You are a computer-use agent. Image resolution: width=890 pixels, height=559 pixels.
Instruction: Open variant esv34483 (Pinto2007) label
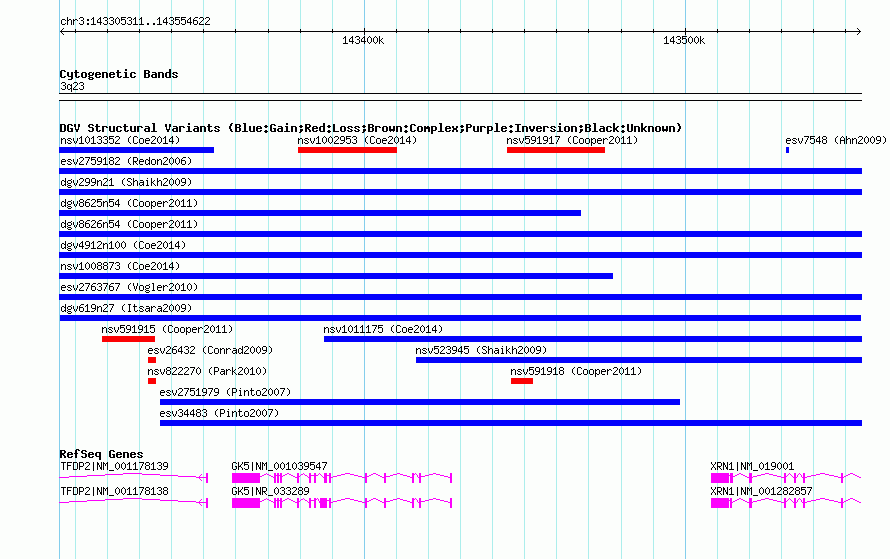coord(219,413)
